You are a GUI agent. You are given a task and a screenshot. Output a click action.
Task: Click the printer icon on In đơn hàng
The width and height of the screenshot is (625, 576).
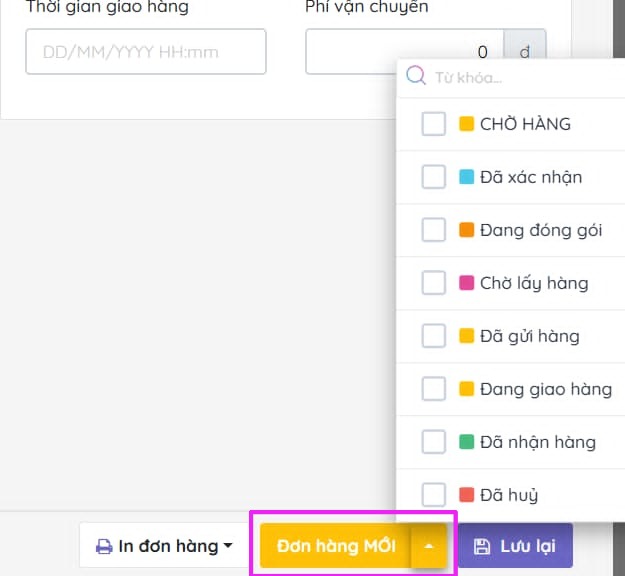pyautogui.click(x=104, y=547)
